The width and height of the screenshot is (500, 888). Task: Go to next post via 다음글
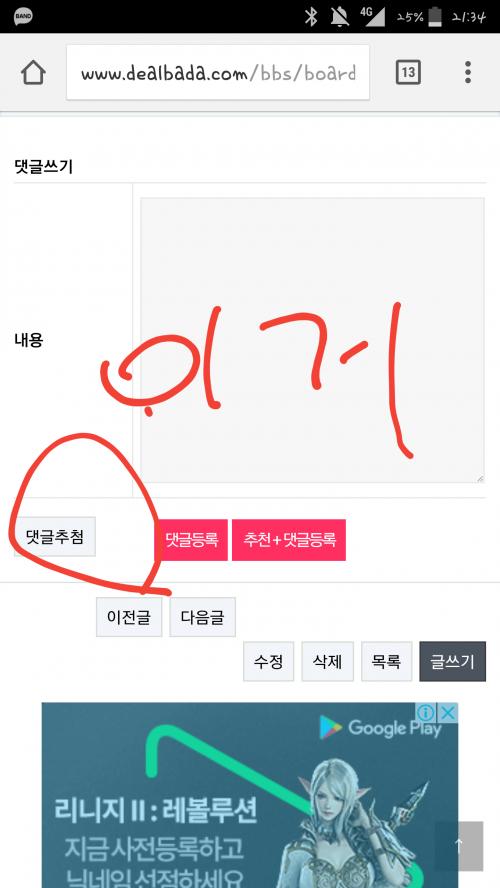click(x=203, y=617)
